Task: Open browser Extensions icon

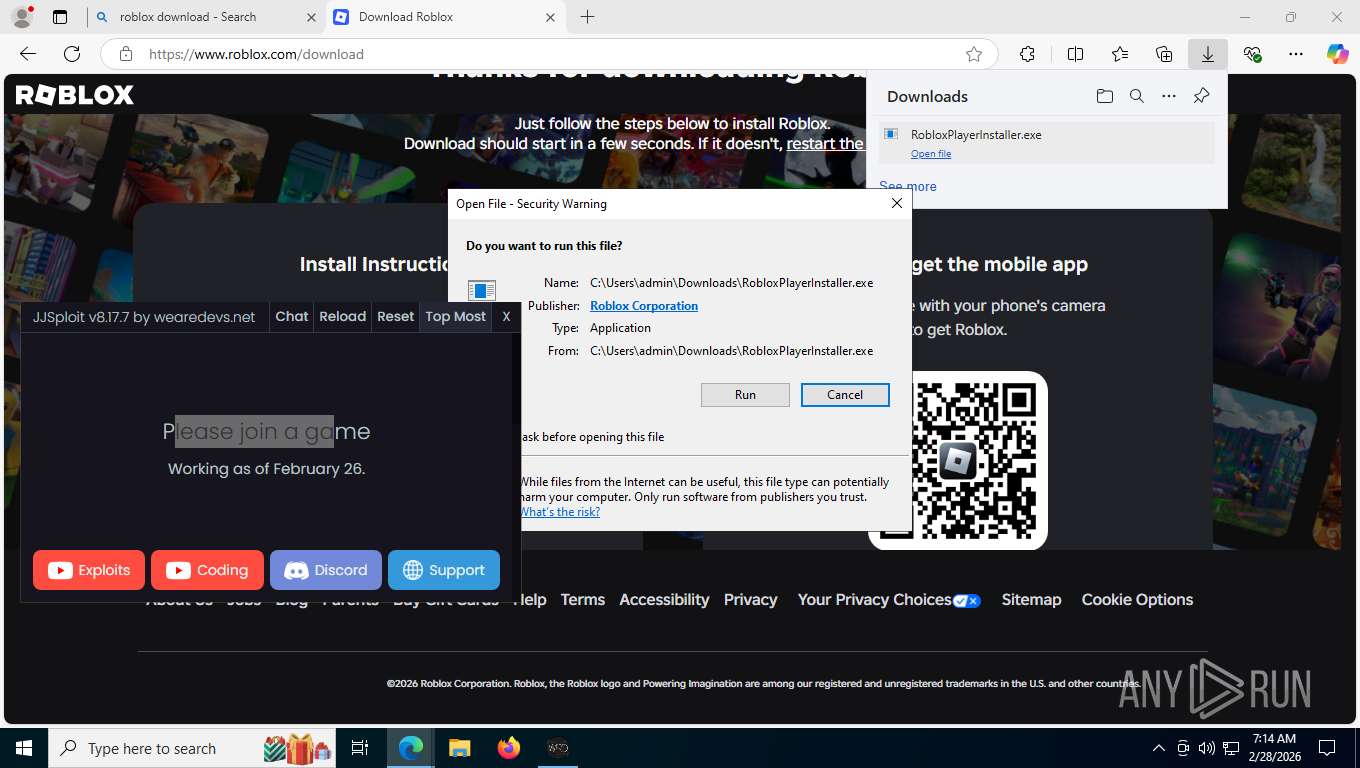Action: coord(1027,54)
